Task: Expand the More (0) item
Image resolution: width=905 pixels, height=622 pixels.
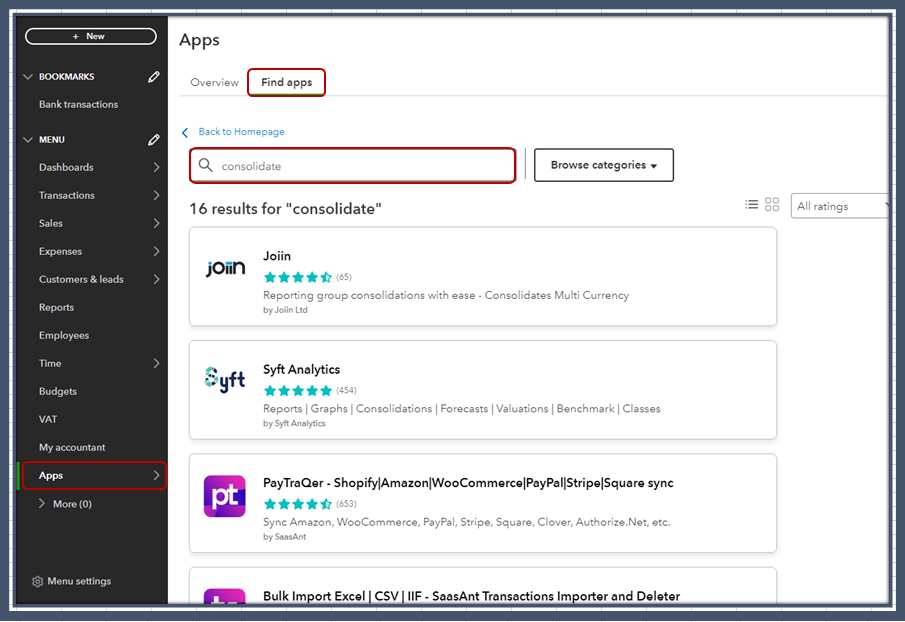Action: pyautogui.click(x=66, y=504)
